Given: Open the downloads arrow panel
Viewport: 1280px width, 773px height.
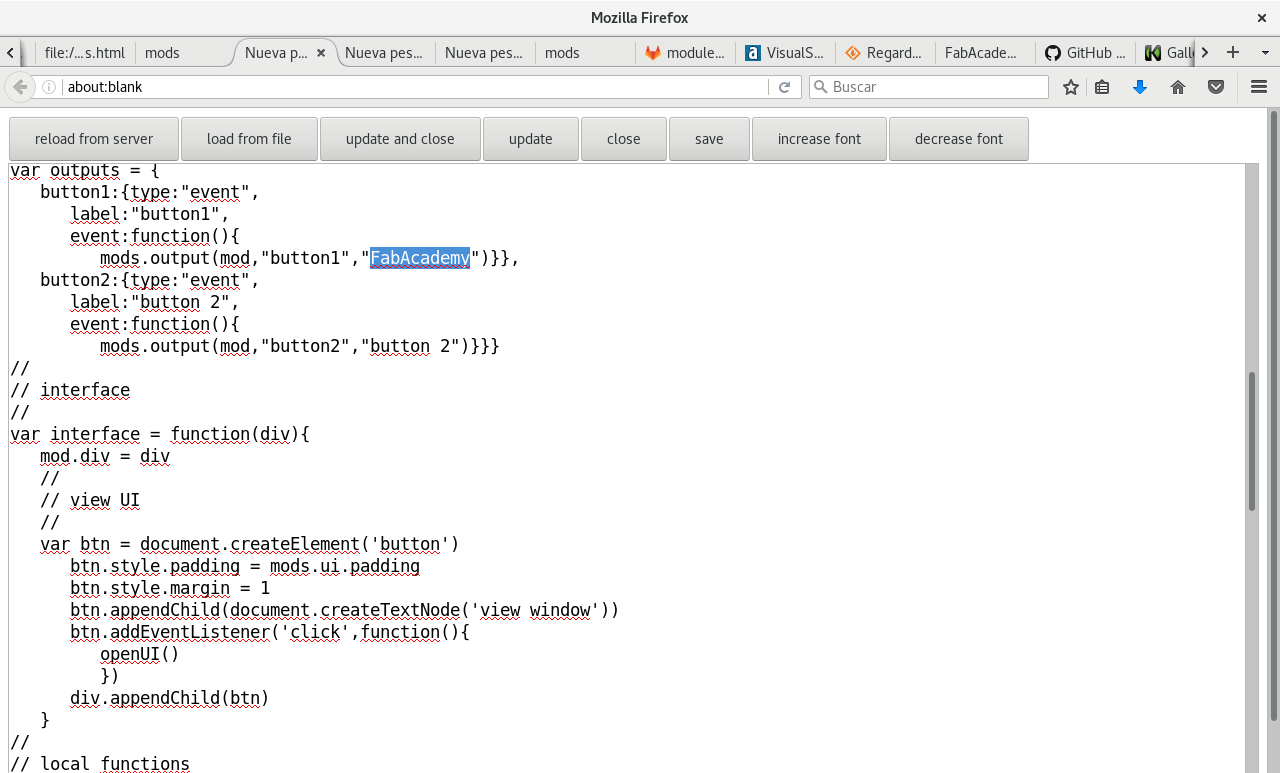Looking at the screenshot, I should (x=1139, y=87).
